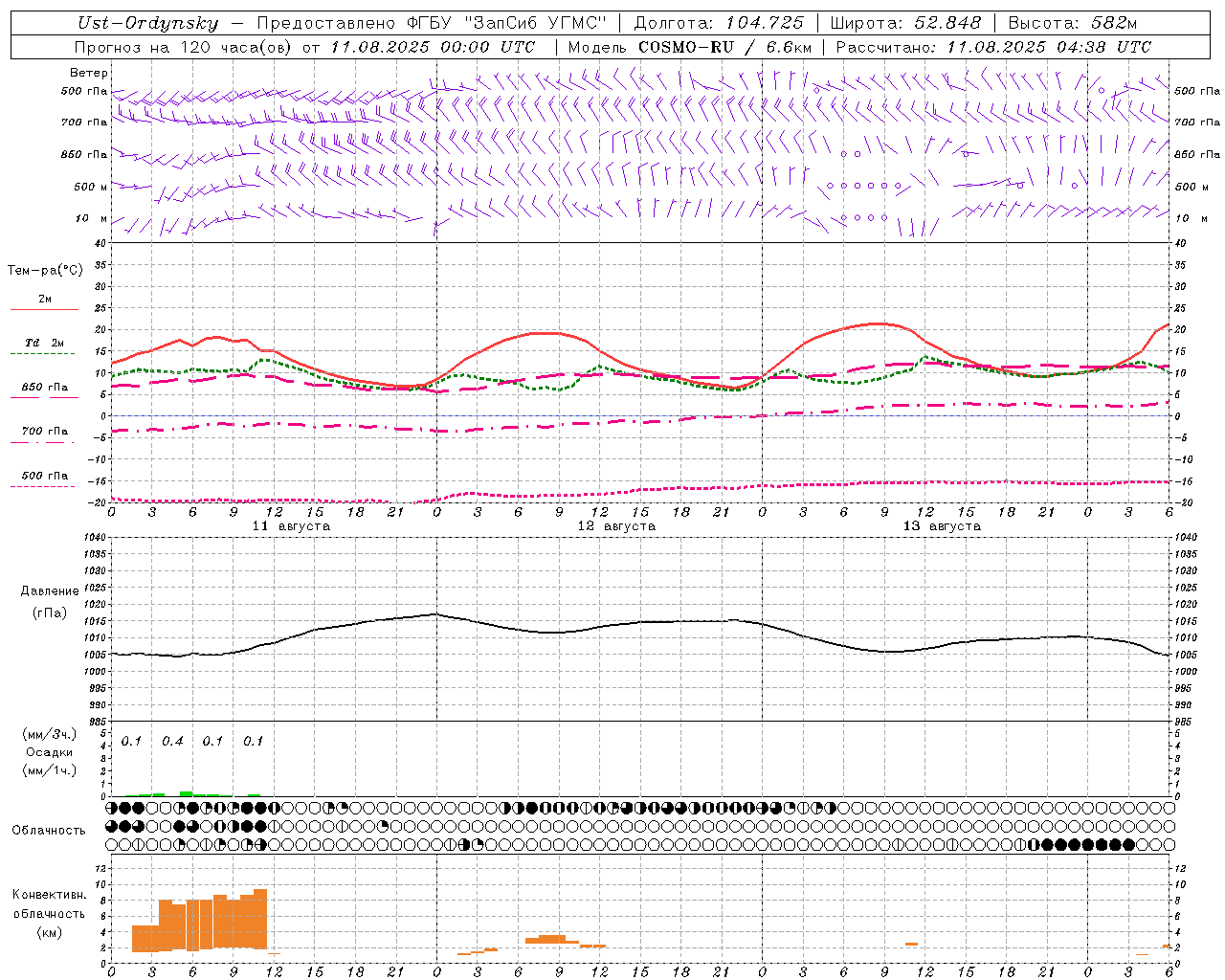The height and width of the screenshot is (980, 1225).
Task: Click the model label "Модель COSMO-RU / 6.6км"
Action: tap(690, 47)
